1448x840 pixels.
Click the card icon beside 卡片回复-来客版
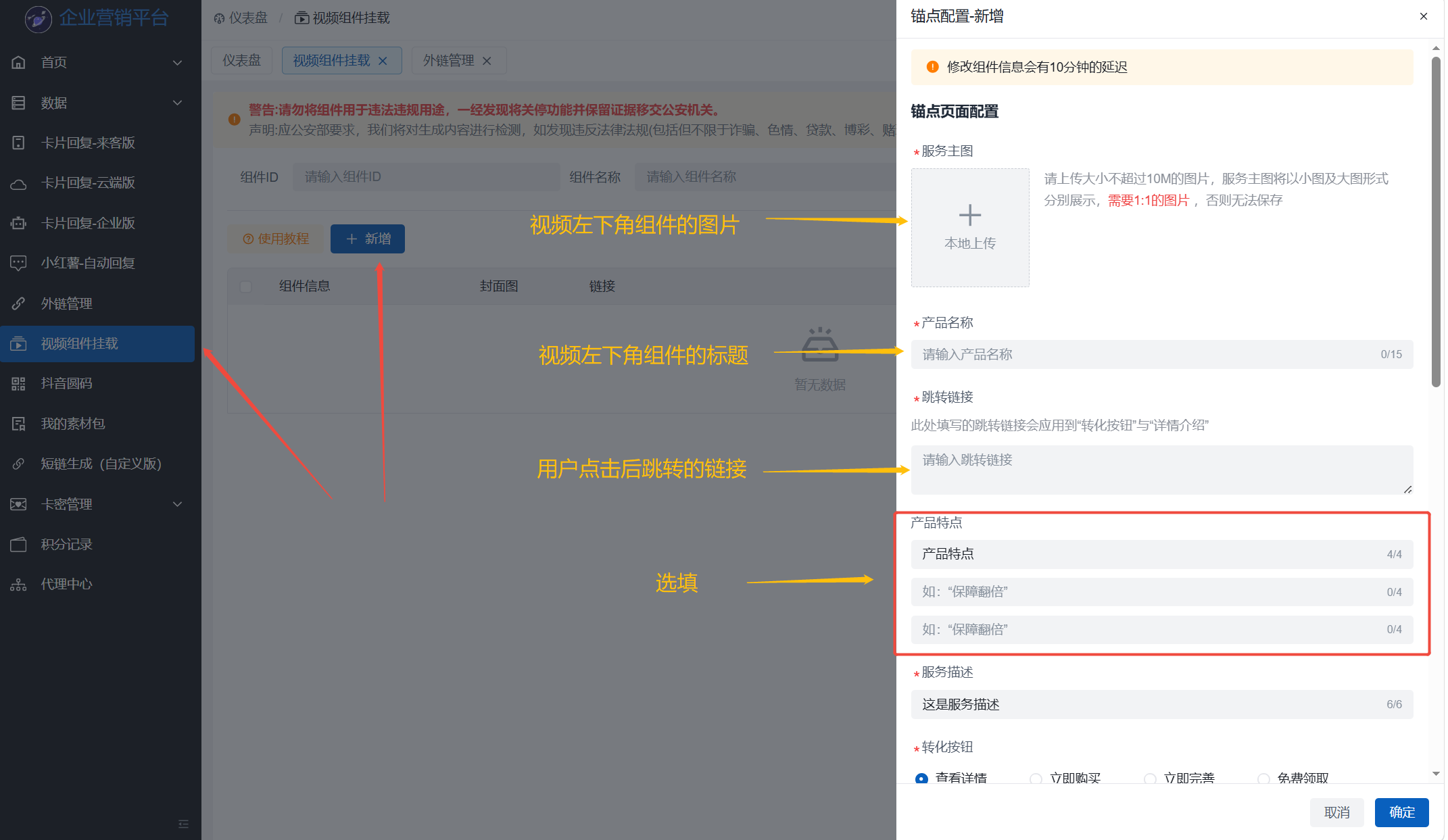(x=18, y=143)
